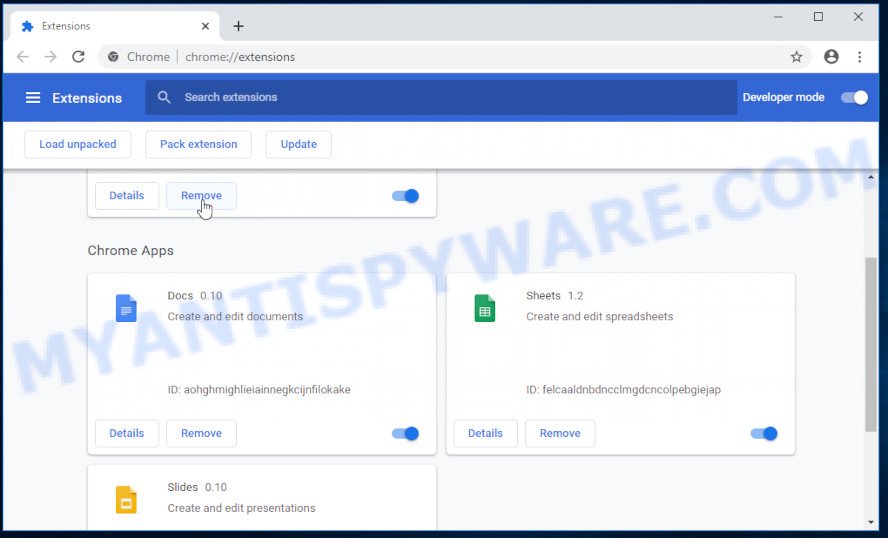Click the vertical scrollbar thumb

coord(871,344)
